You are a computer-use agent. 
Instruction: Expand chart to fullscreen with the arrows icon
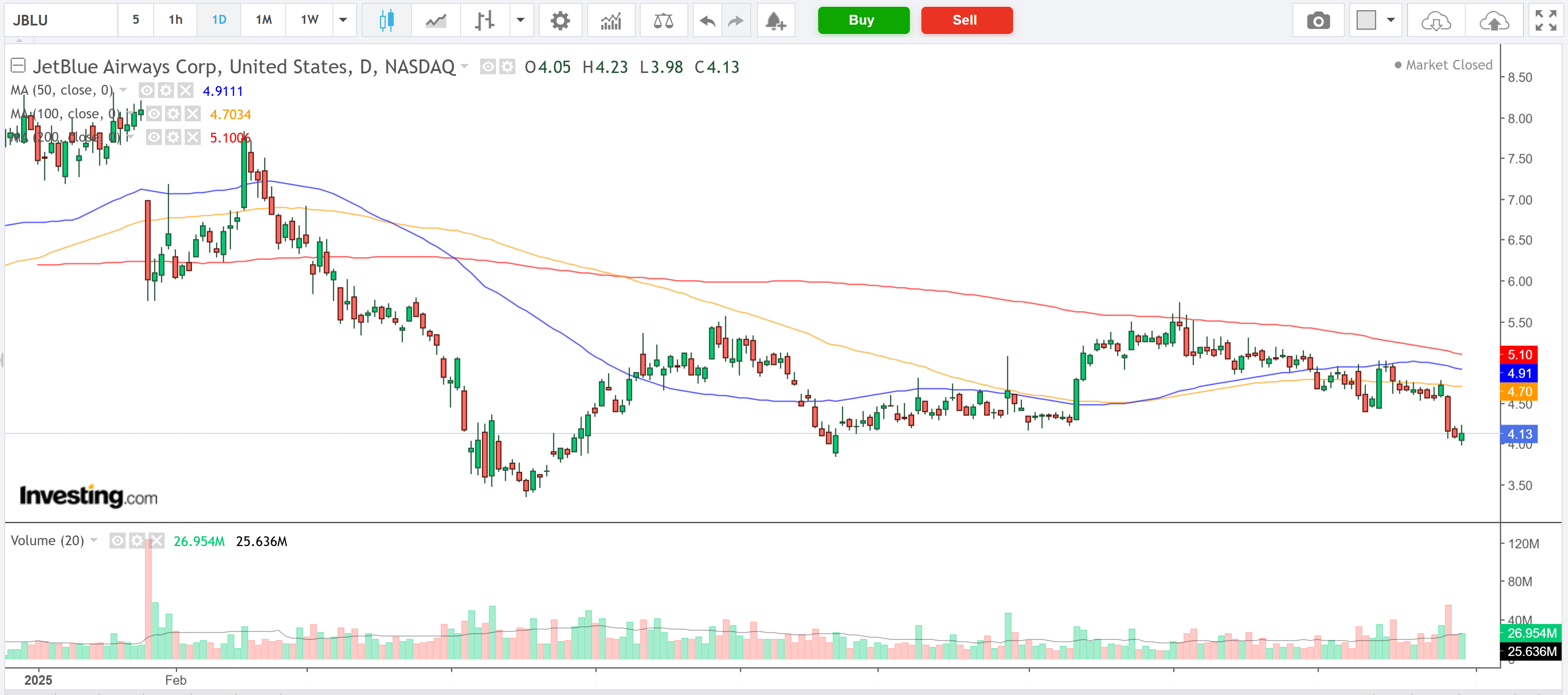[x=1547, y=20]
